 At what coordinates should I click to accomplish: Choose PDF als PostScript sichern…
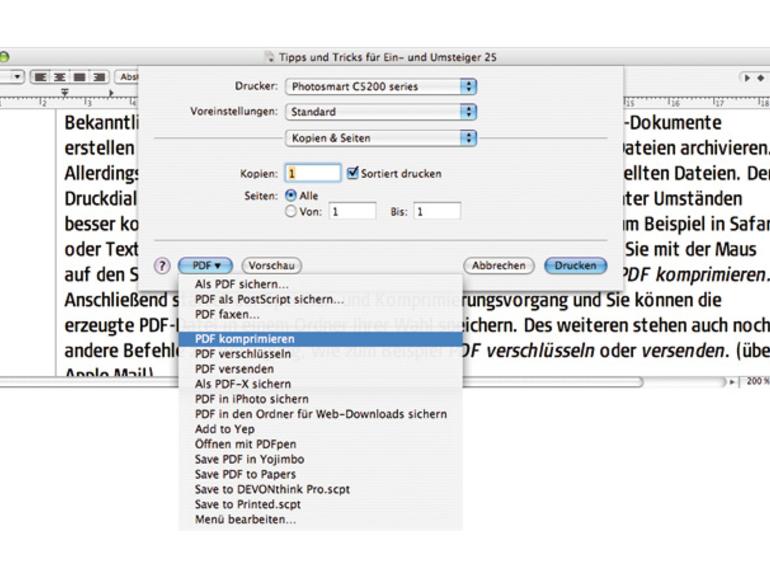pyautogui.click(x=321, y=300)
